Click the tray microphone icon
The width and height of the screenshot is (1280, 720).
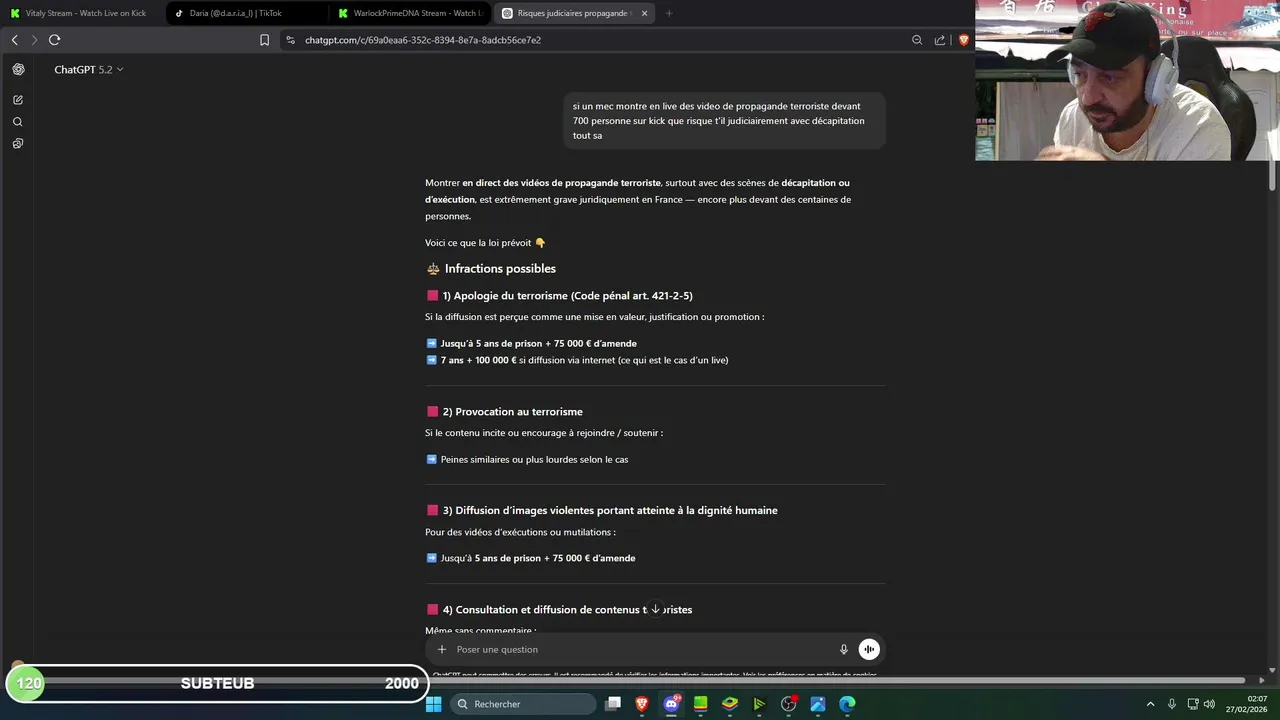click(1172, 704)
